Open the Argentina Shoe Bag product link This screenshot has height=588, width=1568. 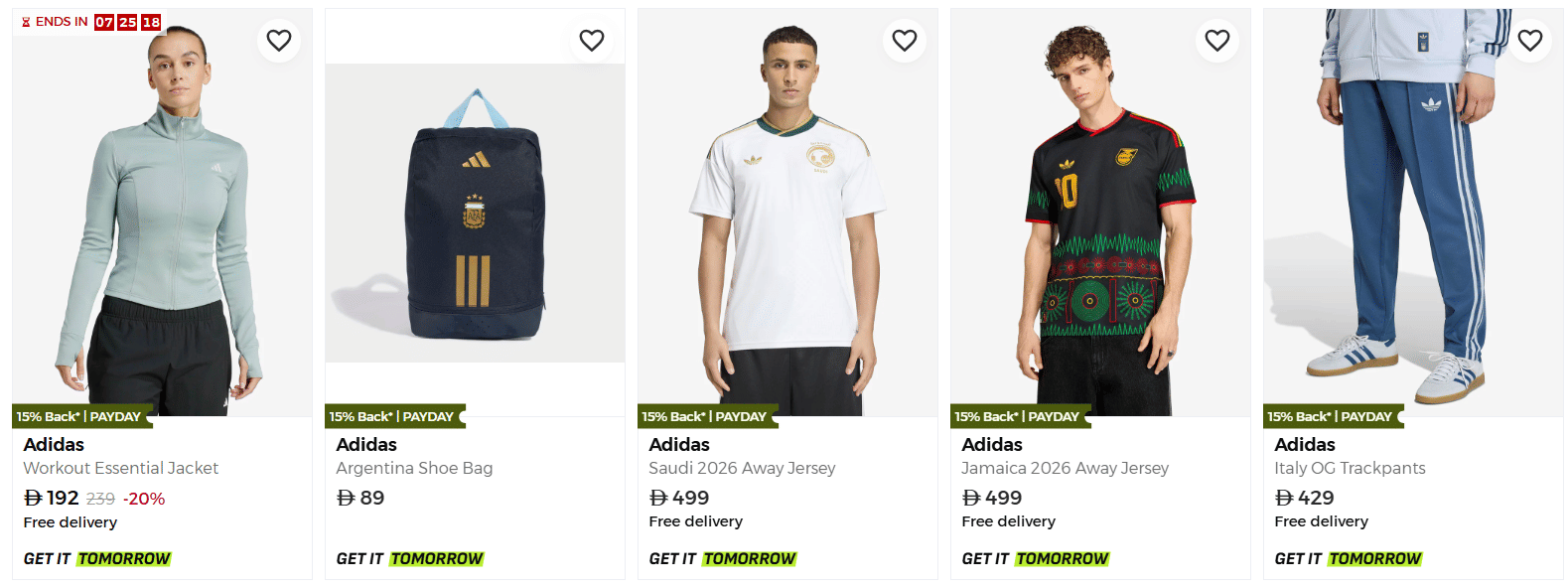point(414,468)
